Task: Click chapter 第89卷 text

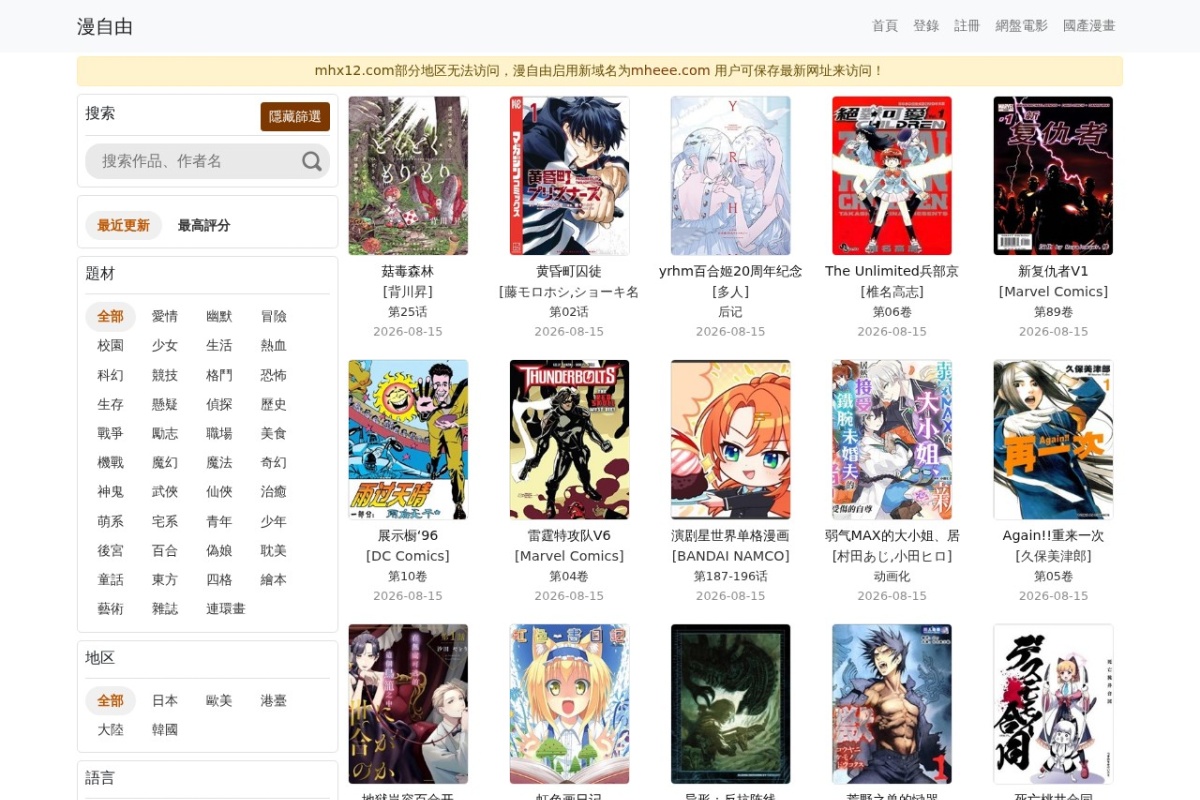Action: pos(1053,312)
